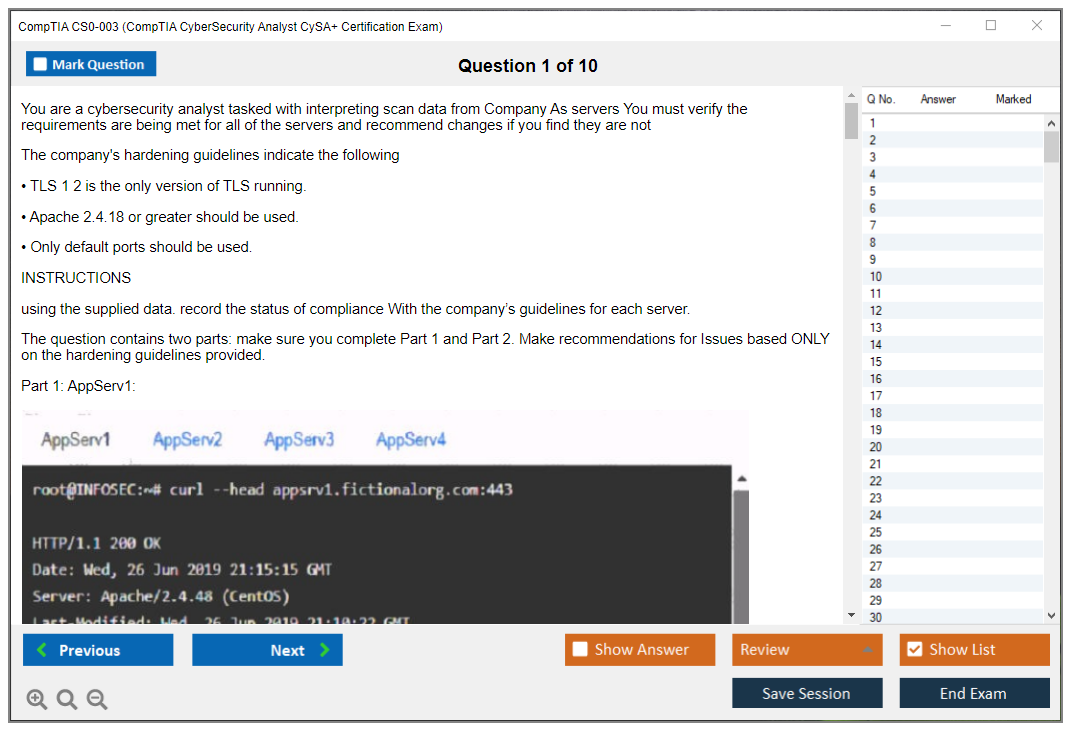This screenshot has height=735, width=1075.
Task: Open the Review dropdown menu
Action: (807, 650)
